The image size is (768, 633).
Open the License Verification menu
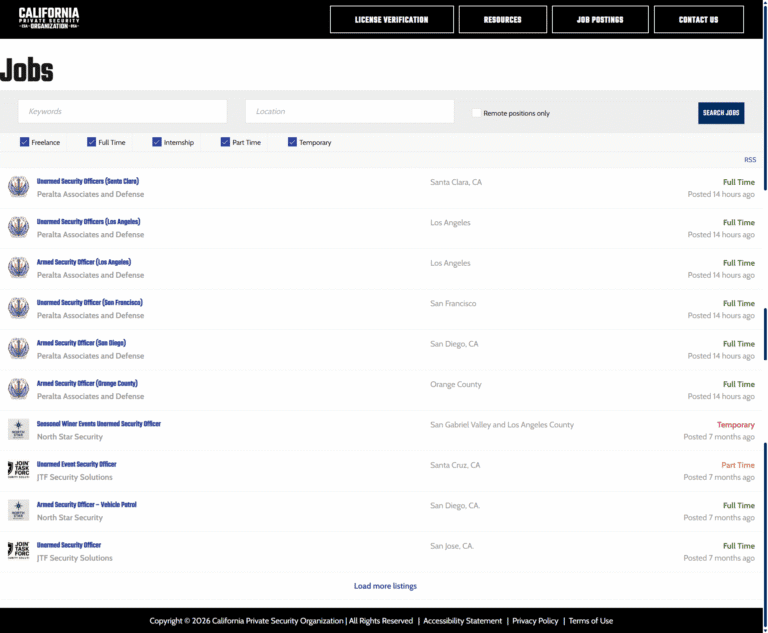pos(391,20)
